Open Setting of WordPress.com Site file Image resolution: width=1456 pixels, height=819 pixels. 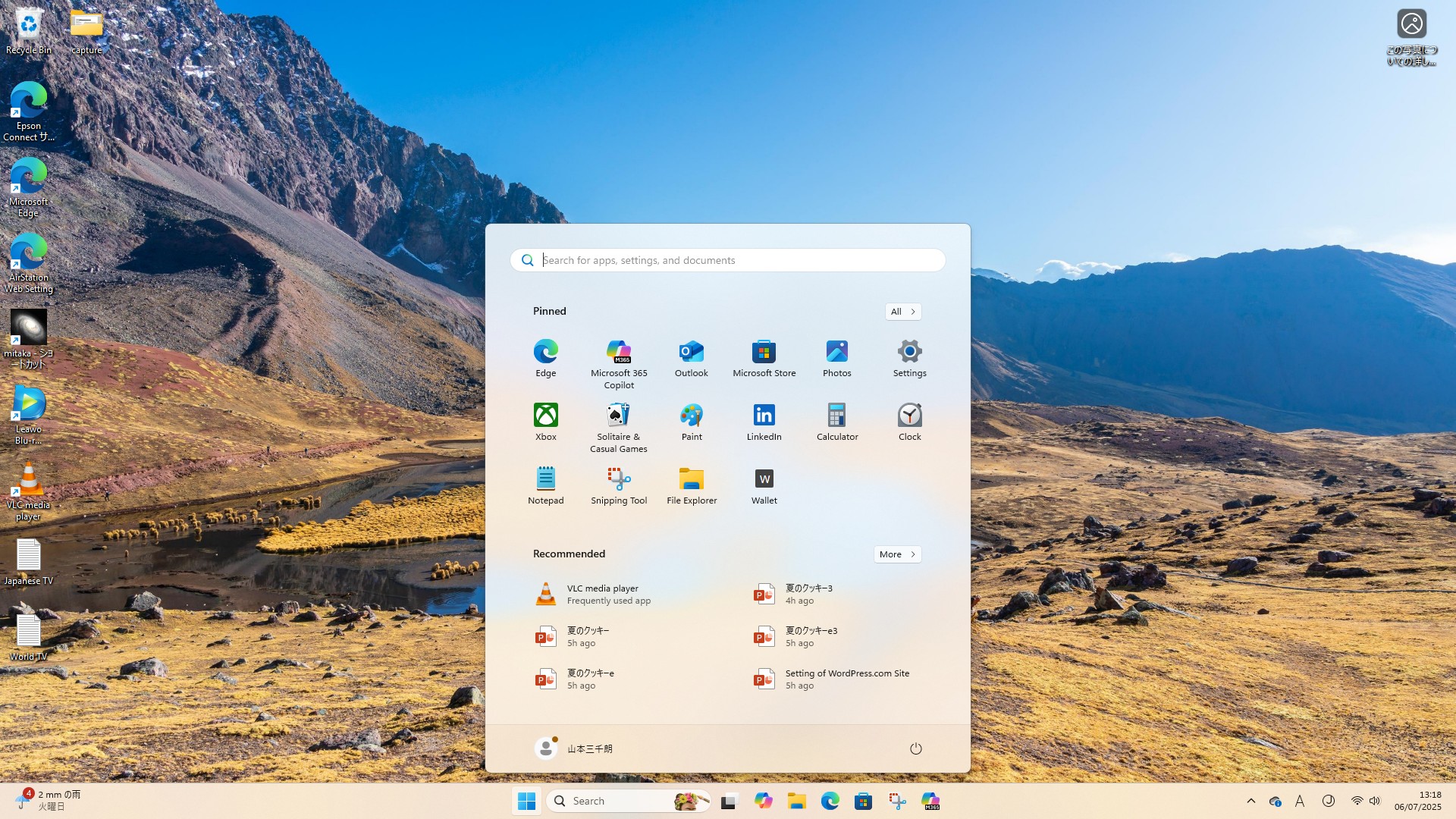(x=836, y=679)
